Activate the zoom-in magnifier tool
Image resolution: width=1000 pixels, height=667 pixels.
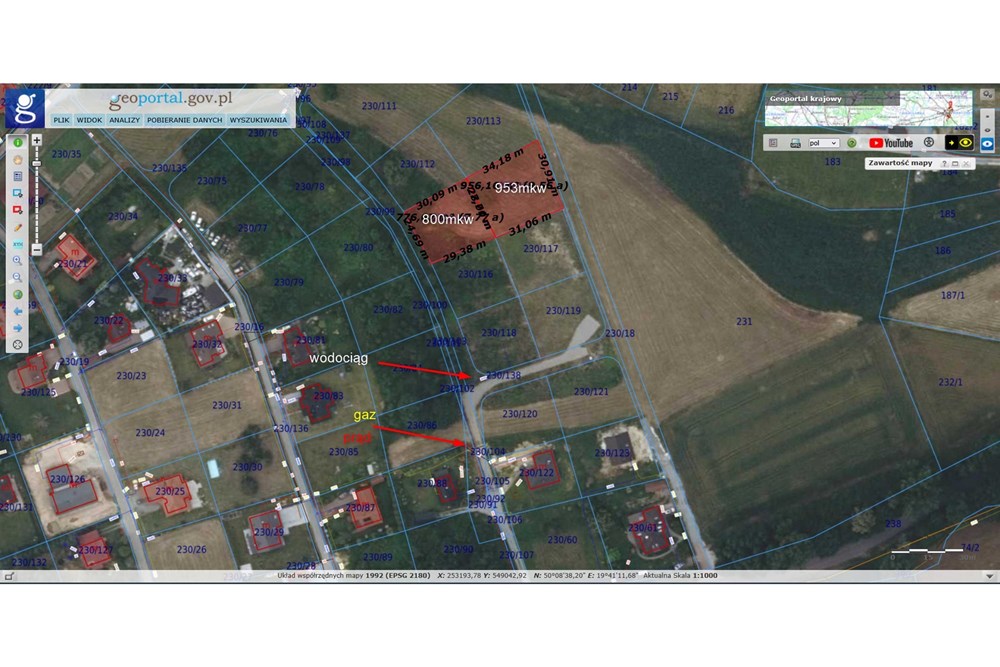coord(17,260)
